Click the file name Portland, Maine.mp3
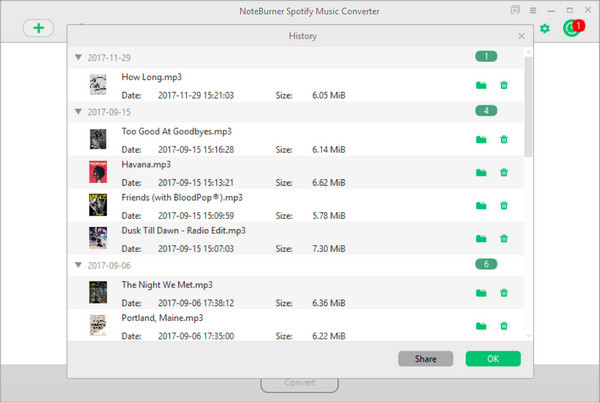 [x=162, y=318]
